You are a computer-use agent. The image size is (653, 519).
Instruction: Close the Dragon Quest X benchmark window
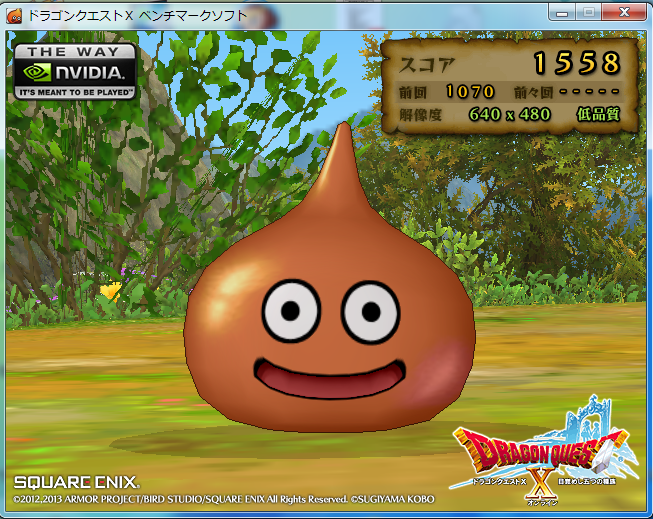click(x=624, y=12)
